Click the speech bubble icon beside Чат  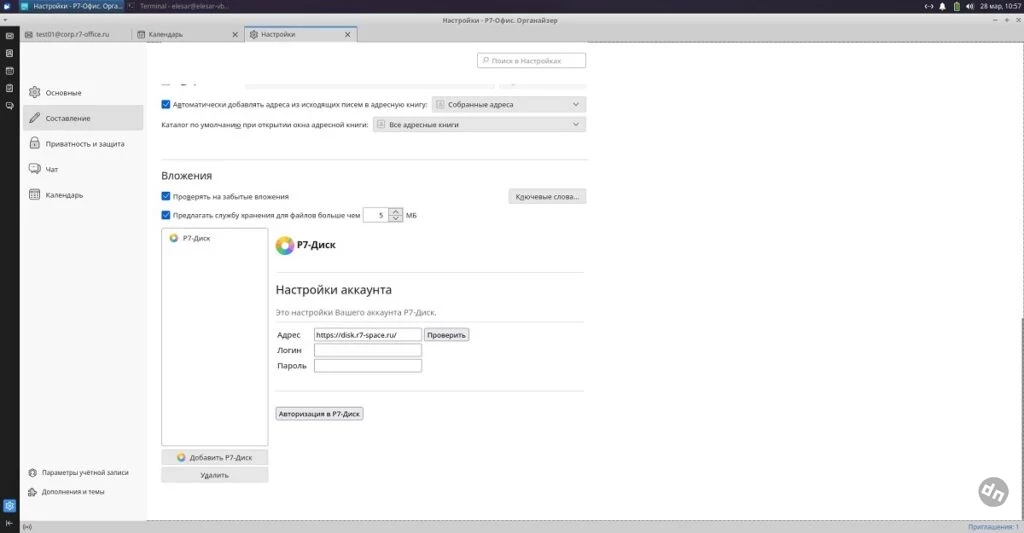click(x=35, y=169)
